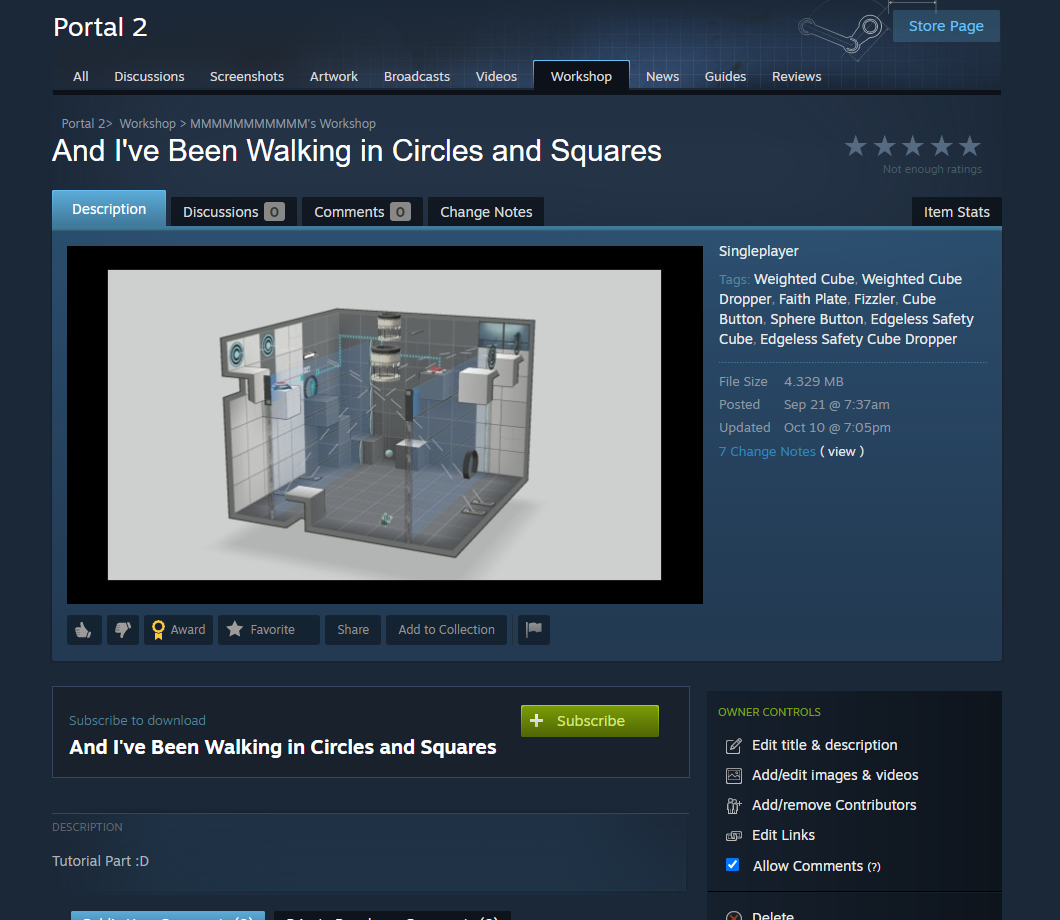Open Edit title & description pencil icon
The width and height of the screenshot is (1060, 920).
click(731, 745)
